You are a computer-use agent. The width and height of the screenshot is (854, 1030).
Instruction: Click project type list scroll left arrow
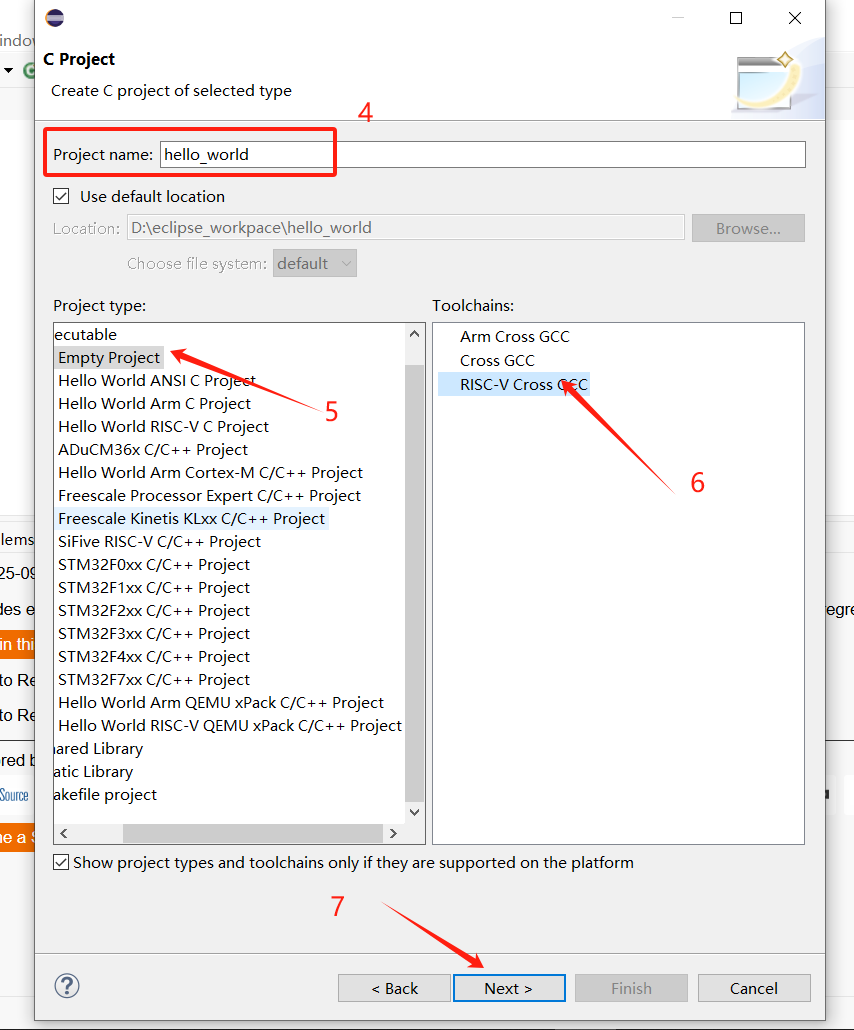click(x=64, y=834)
